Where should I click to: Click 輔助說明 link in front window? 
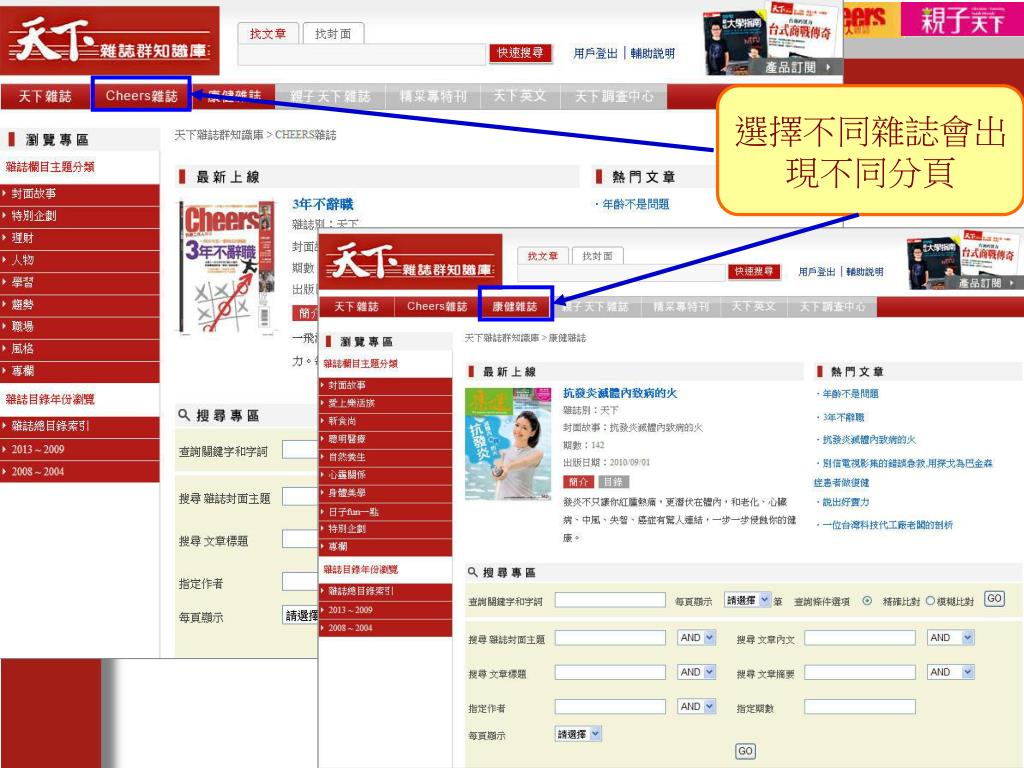[865, 272]
